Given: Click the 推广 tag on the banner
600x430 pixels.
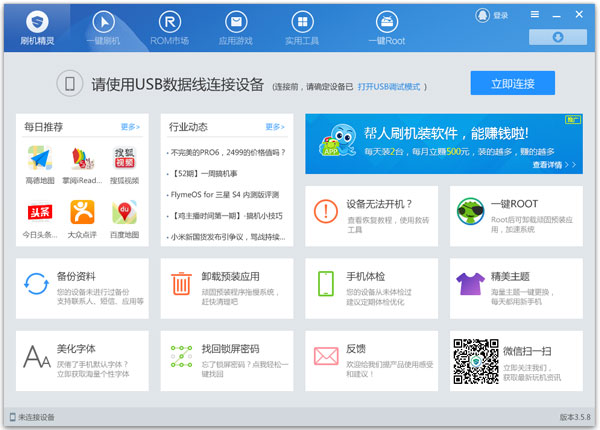Looking at the screenshot, I should click(x=573, y=120).
